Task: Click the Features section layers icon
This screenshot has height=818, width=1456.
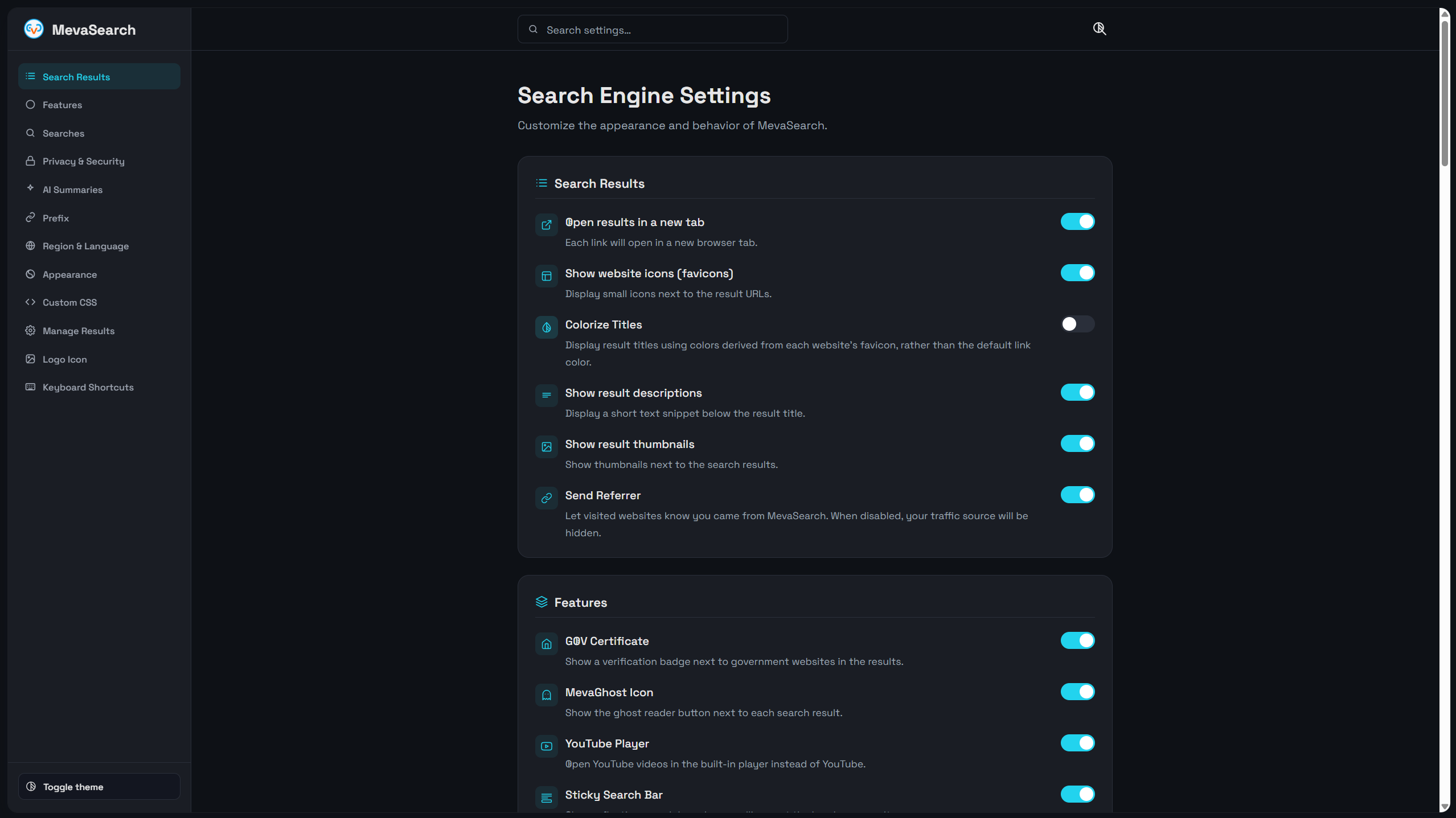Action: pos(542,602)
